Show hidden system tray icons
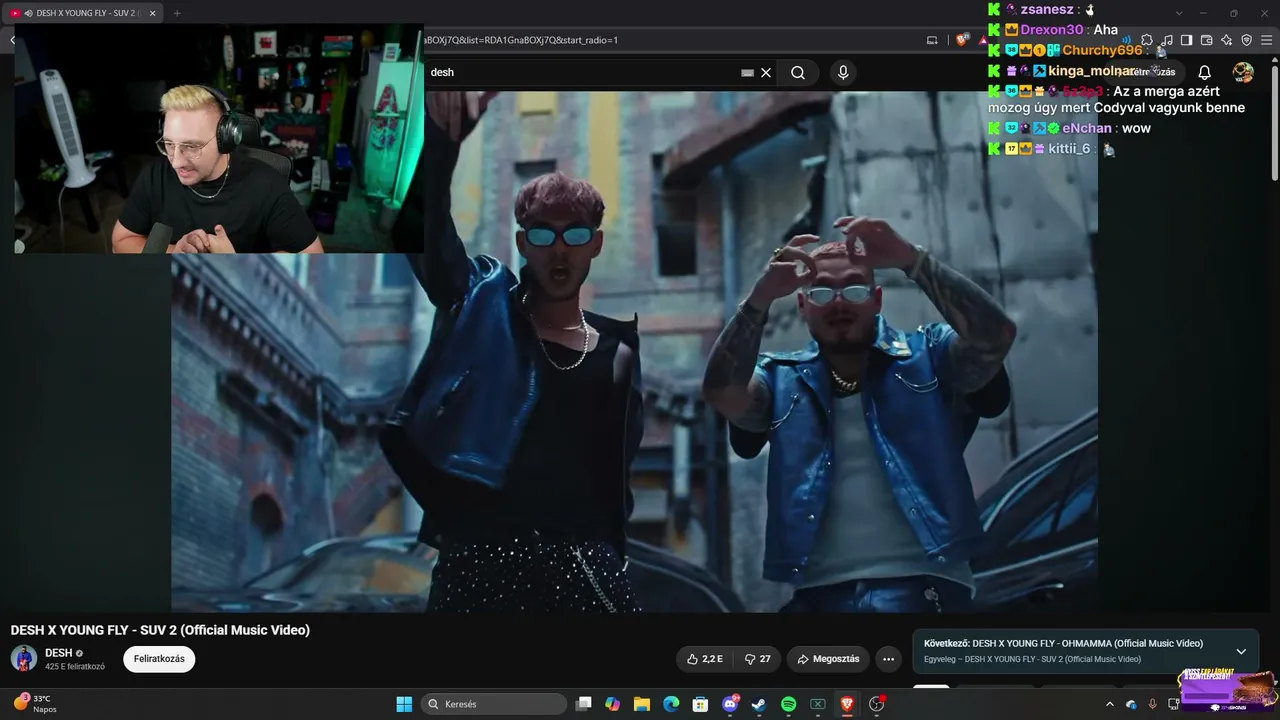This screenshot has height=720, width=1280. pyautogui.click(x=1109, y=704)
